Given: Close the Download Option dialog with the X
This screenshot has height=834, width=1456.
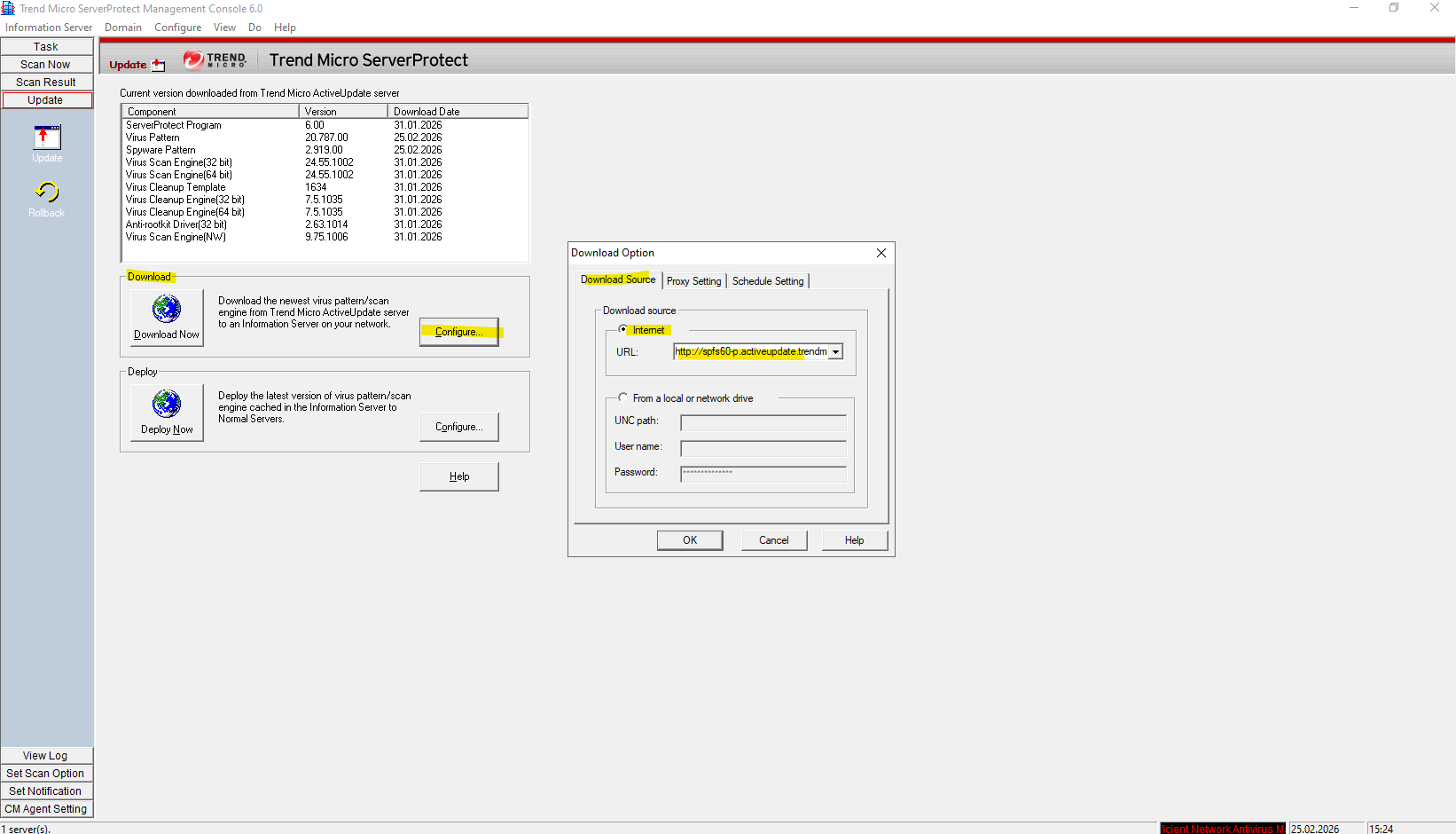Looking at the screenshot, I should [x=881, y=253].
